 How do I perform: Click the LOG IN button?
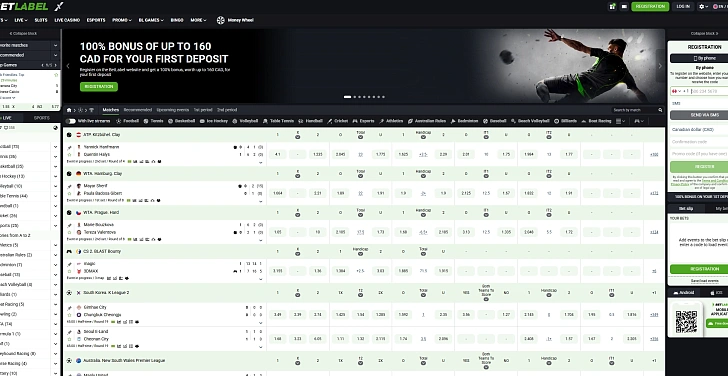tap(683, 6)
